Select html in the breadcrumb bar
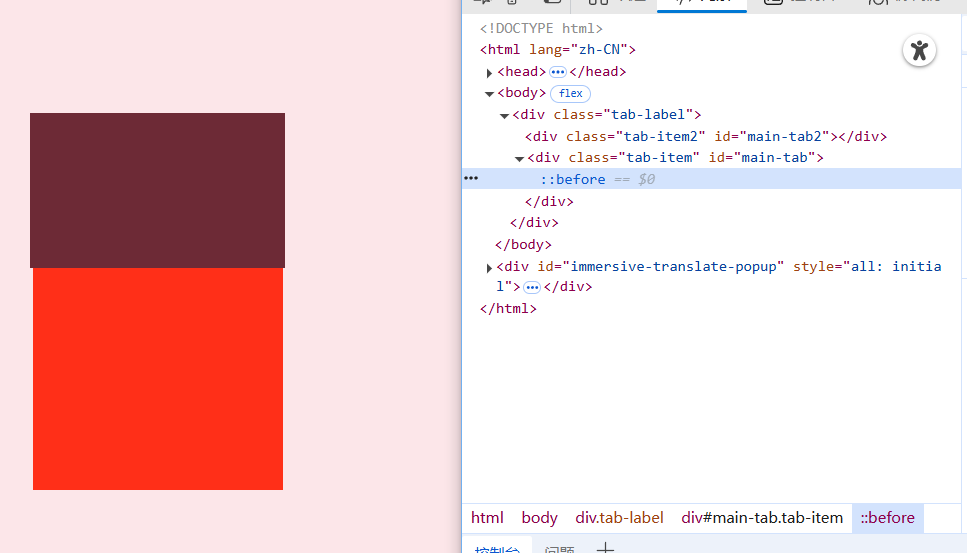967x553 pixels. (x=487, y=518)
